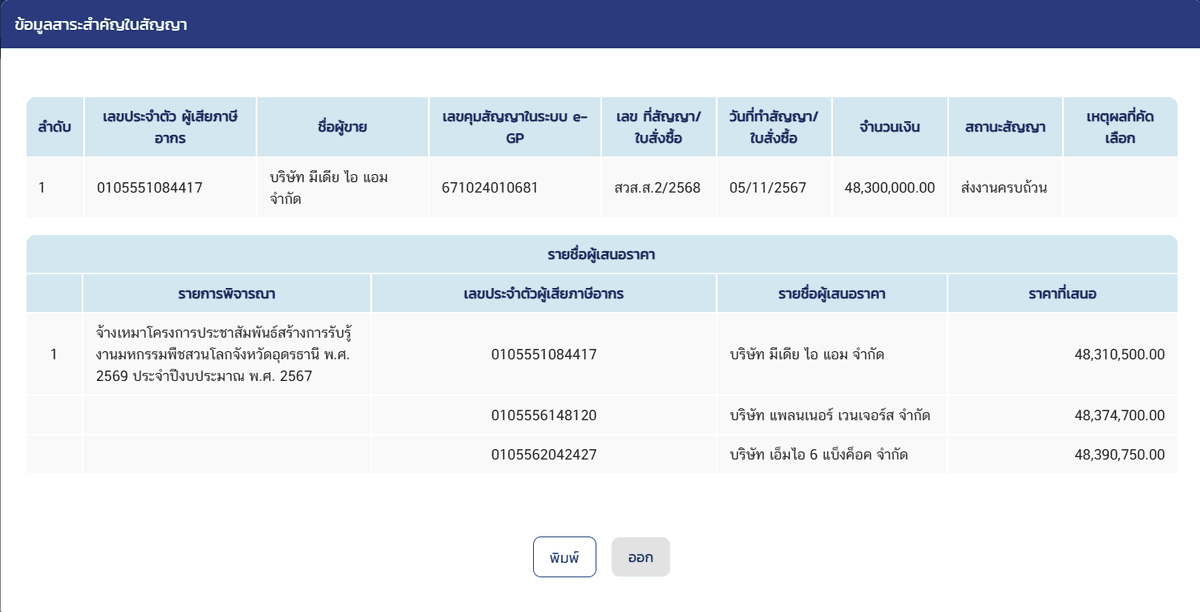This screenshot has height=612, width=1200.
Task: Select tax ID 0105551084417 in contract row
Action: pyautogui.click(x=150, y=187)
